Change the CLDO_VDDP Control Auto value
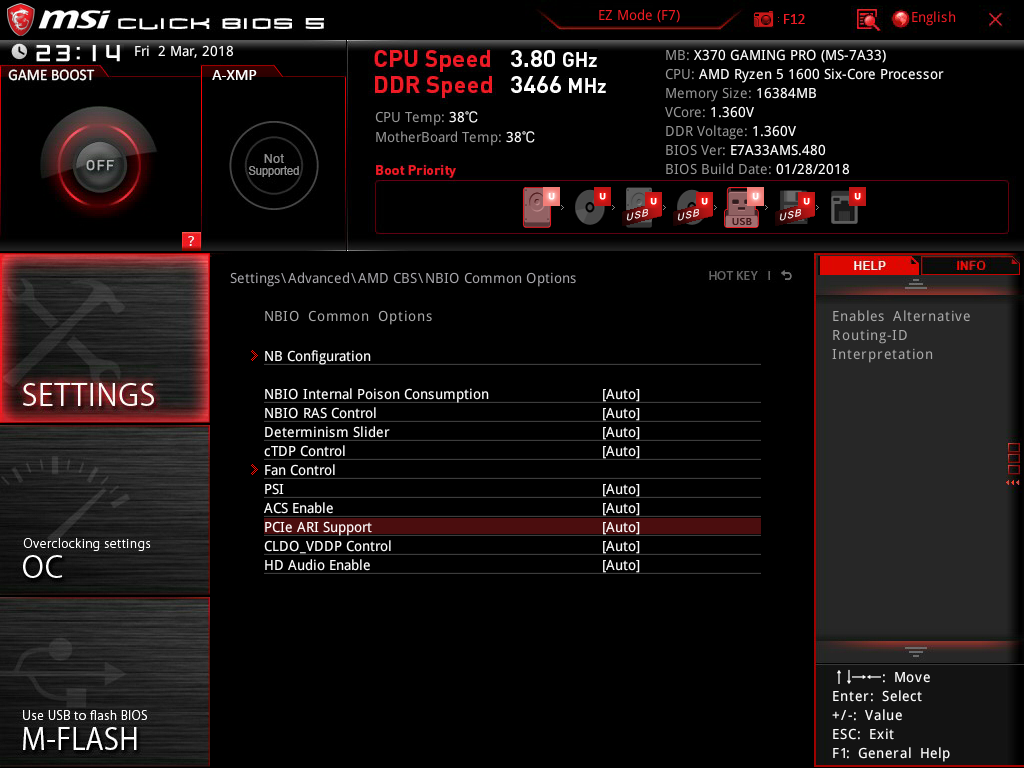This screenshot has width=1024, height=768. [620, 546]
